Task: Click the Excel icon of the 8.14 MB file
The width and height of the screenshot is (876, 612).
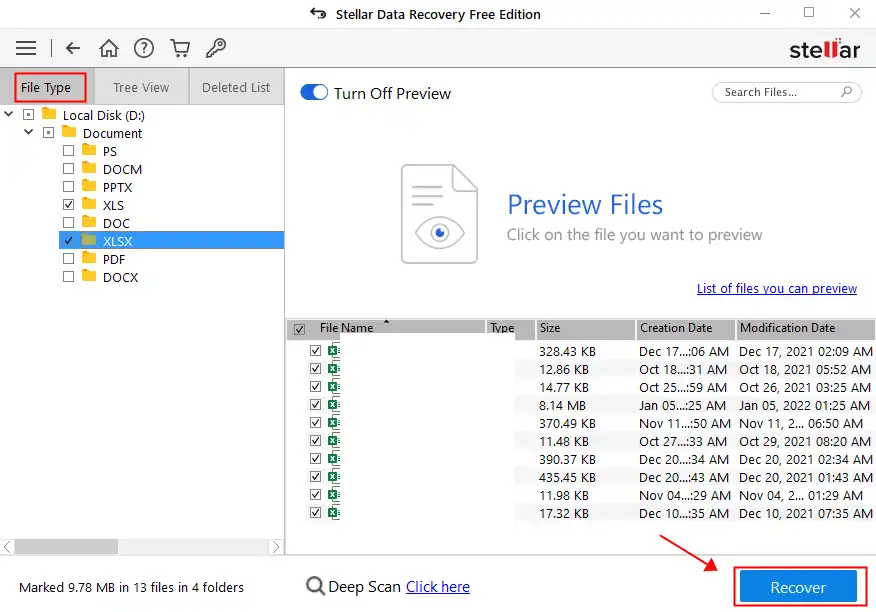Action: coord(334,405)
